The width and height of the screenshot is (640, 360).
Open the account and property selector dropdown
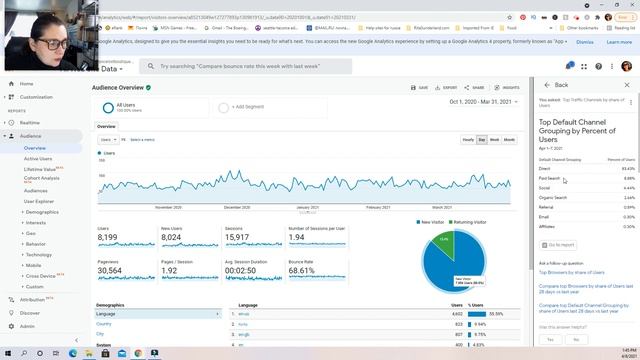click(x=112, y=69)
